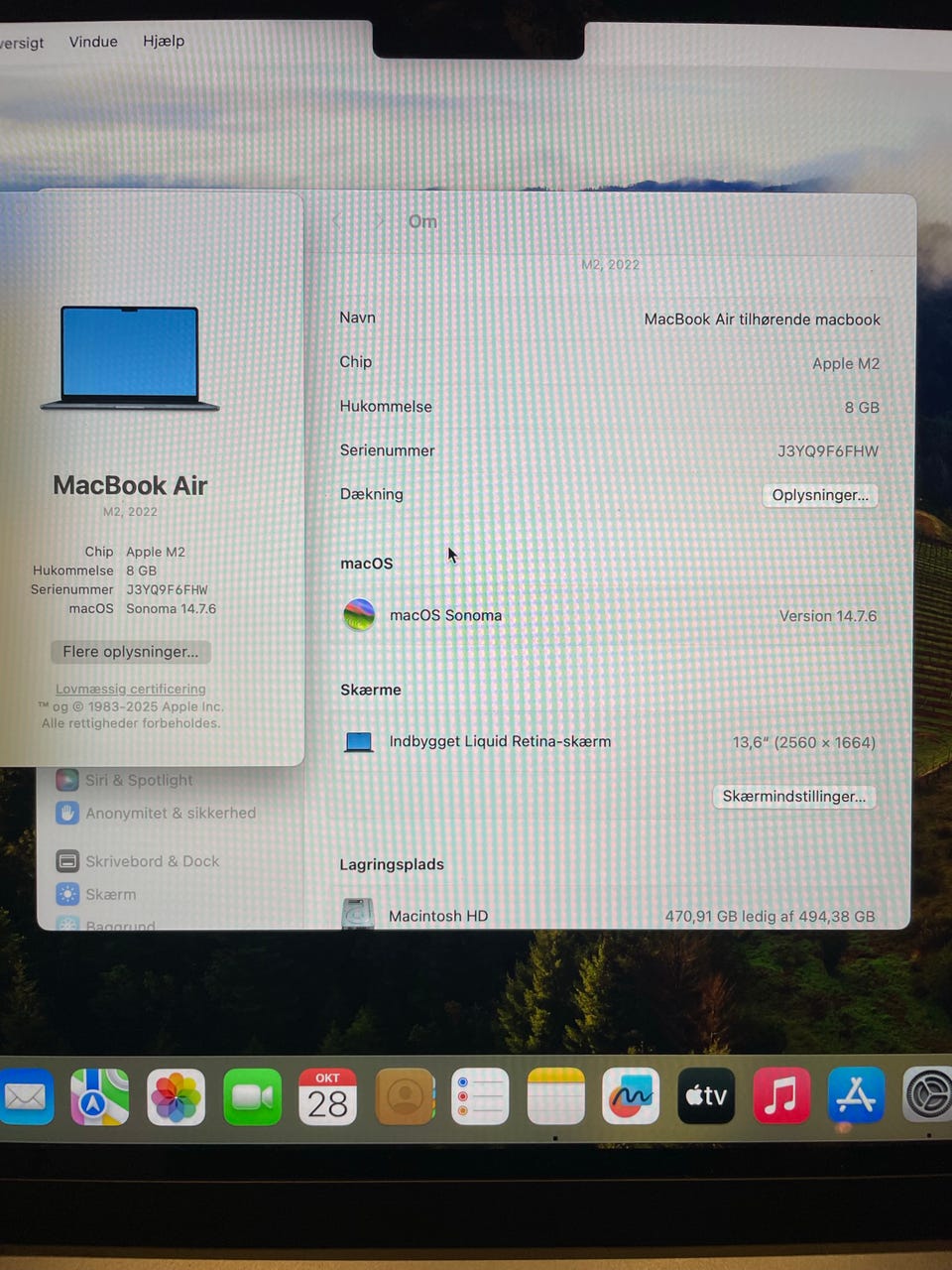Go back using the Om back arrow
Screen dimensions: 952x1270
(337, 221)
